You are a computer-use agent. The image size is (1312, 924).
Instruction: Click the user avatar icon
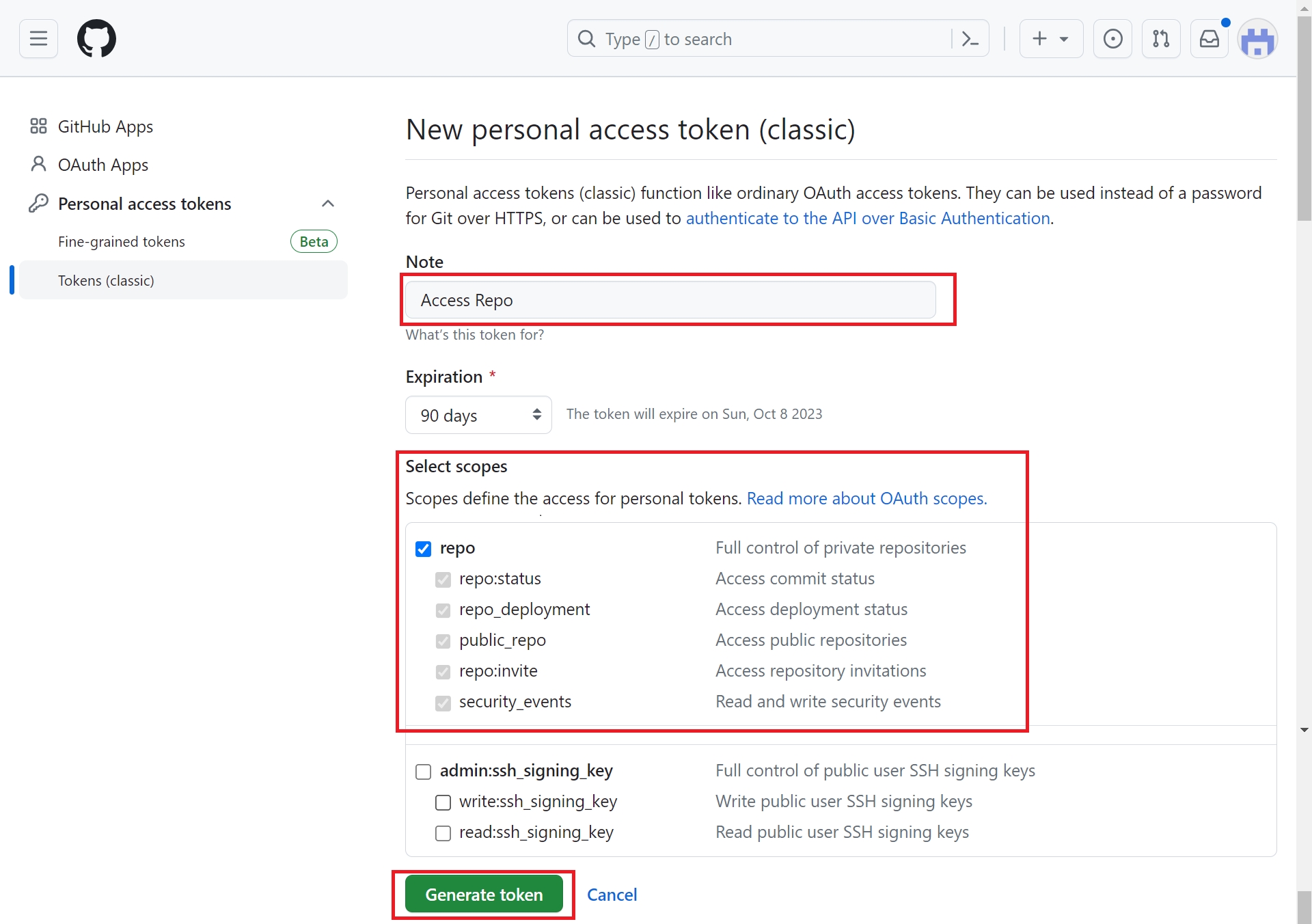pos(1257,40)
